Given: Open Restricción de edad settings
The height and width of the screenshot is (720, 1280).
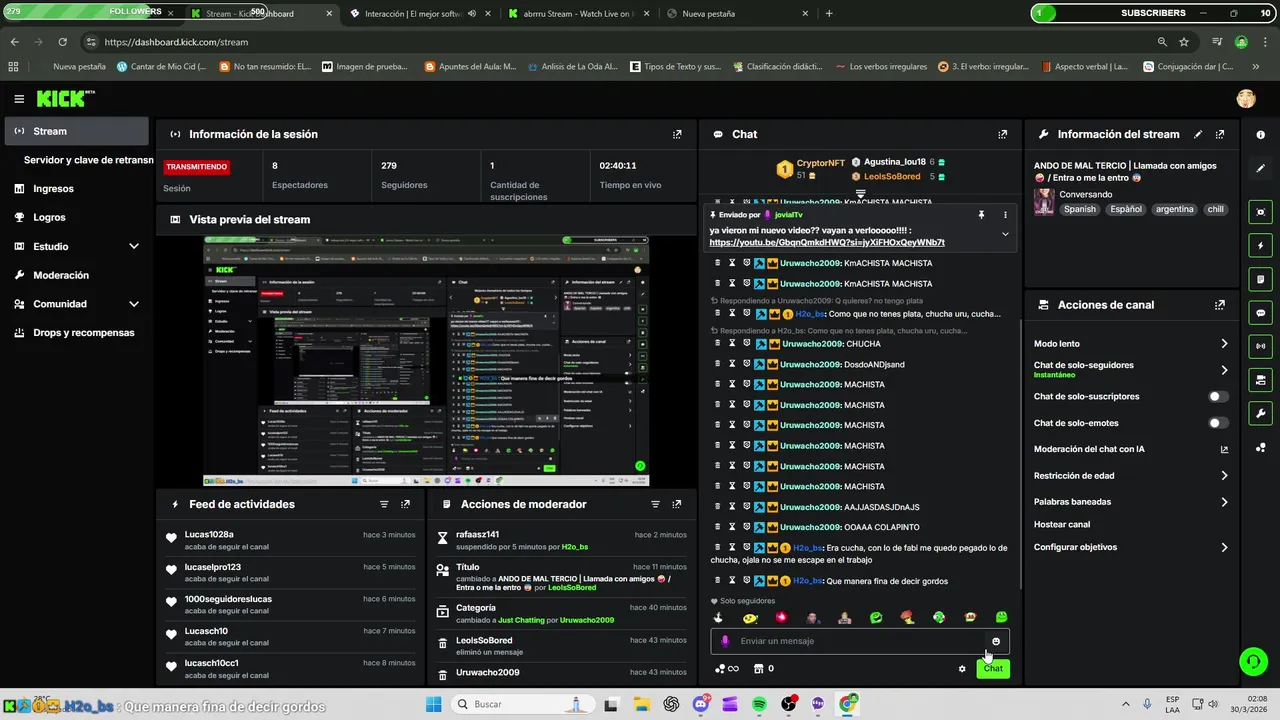Looking at the screenshot, I should click(x=1131, y=476).
